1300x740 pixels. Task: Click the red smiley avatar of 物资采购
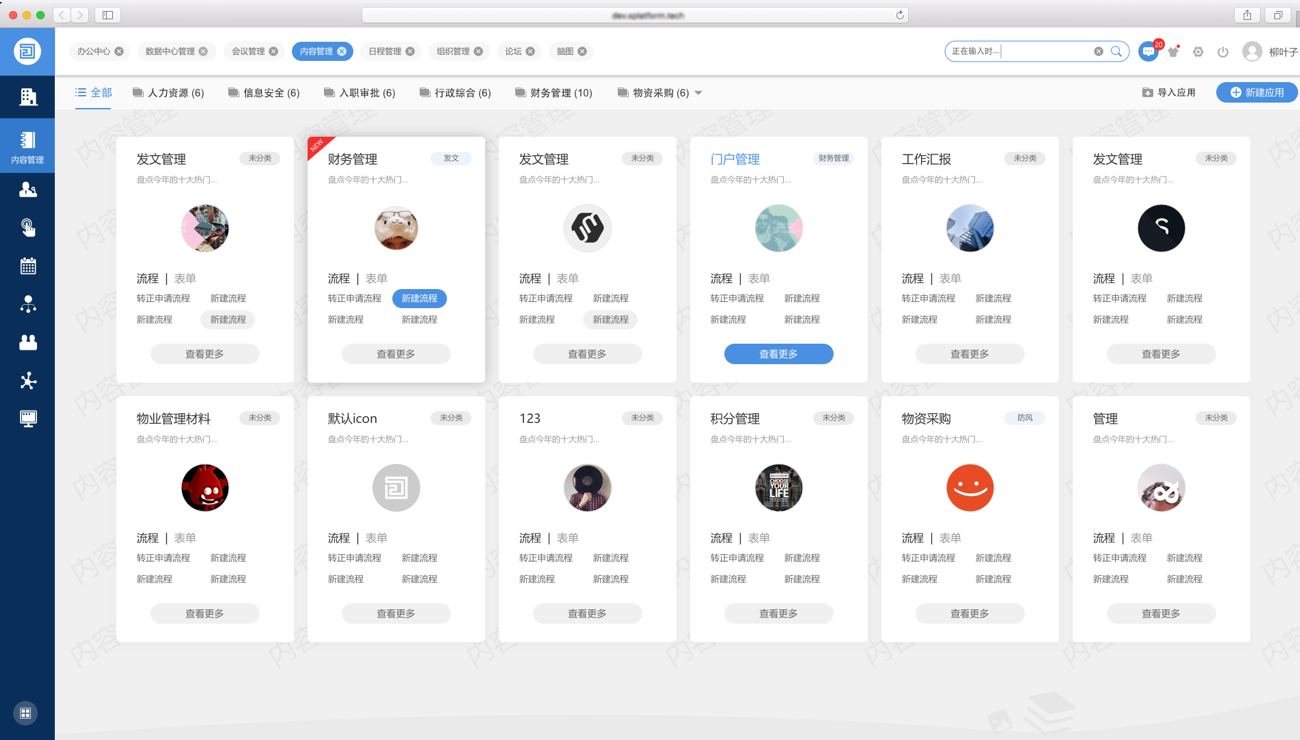click(969, 488)
